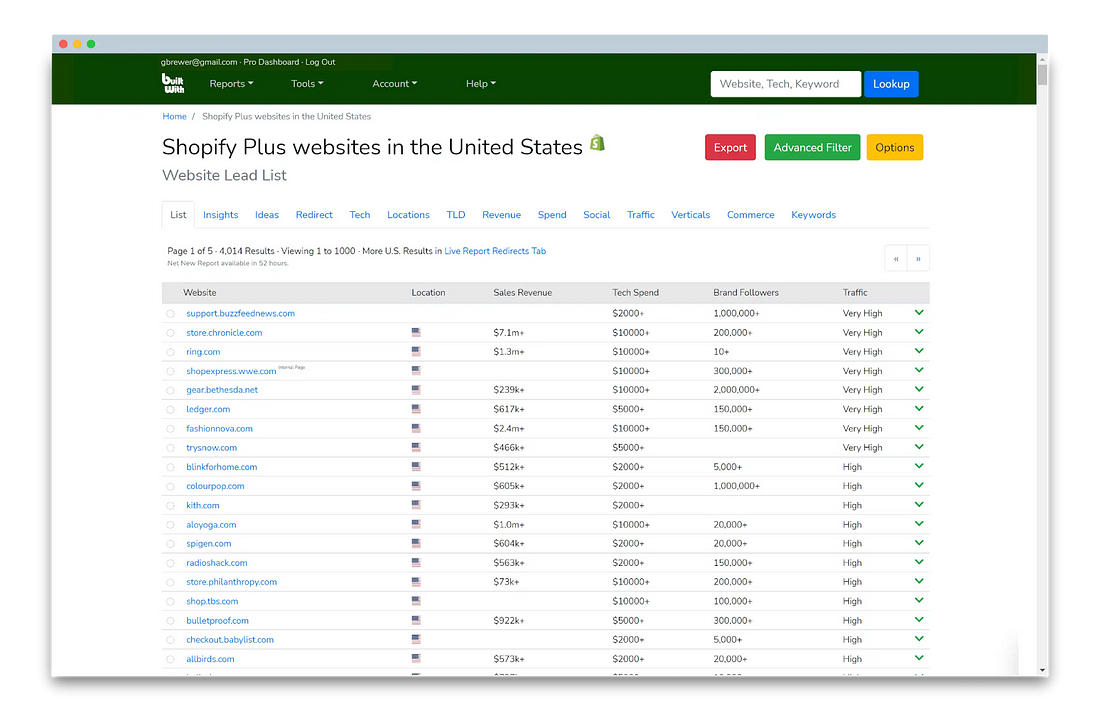Go to next page arrow »
Viewport: 1100px width, 711px height.
(x=918, y=259)
